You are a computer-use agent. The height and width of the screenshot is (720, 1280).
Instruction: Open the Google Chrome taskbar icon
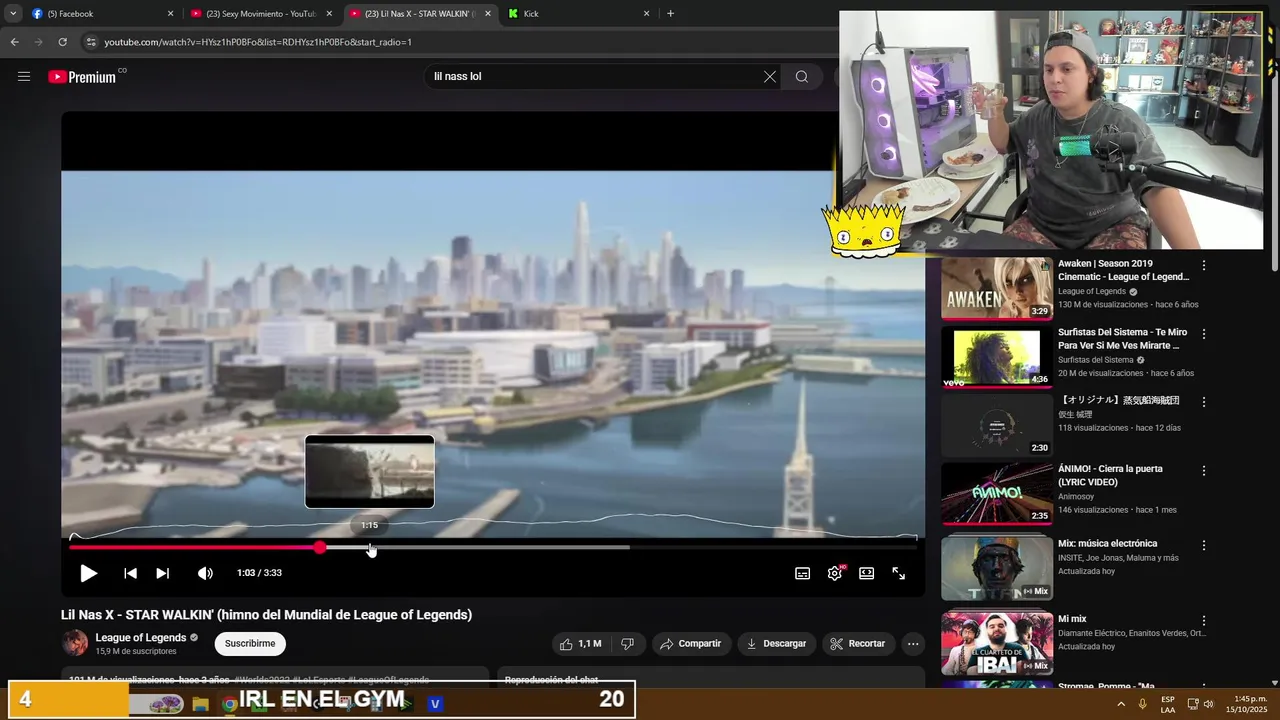coord(229,704)
